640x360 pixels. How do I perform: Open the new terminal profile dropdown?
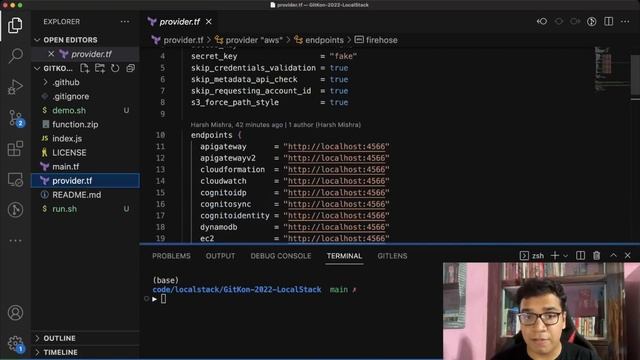(x=566, y=256)
